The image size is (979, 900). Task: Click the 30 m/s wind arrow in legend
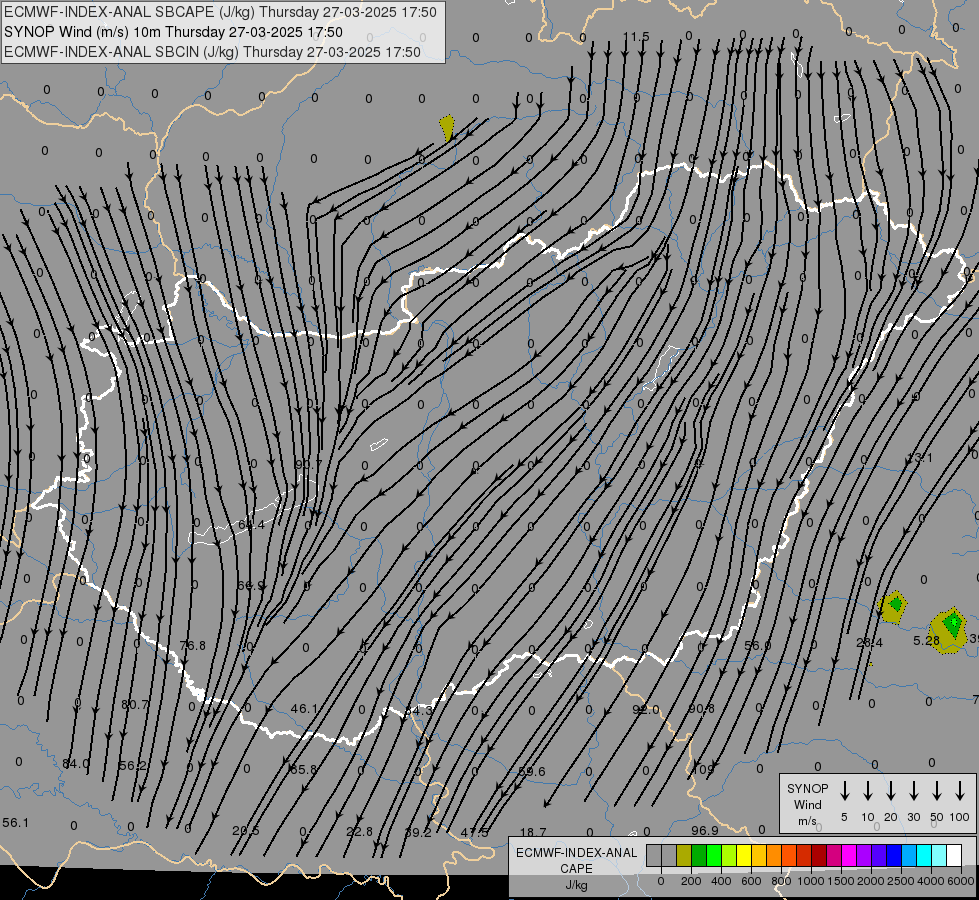[913, 791]
